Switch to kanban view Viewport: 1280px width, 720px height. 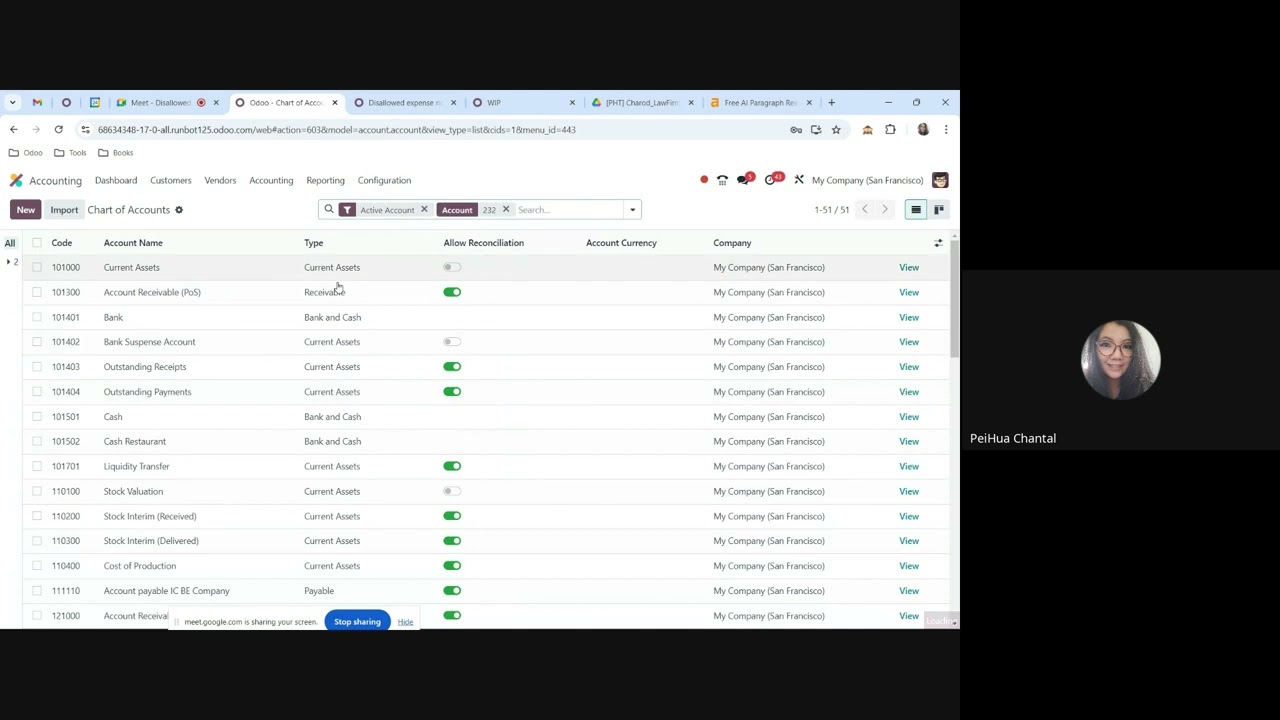[x=939, y=210]
